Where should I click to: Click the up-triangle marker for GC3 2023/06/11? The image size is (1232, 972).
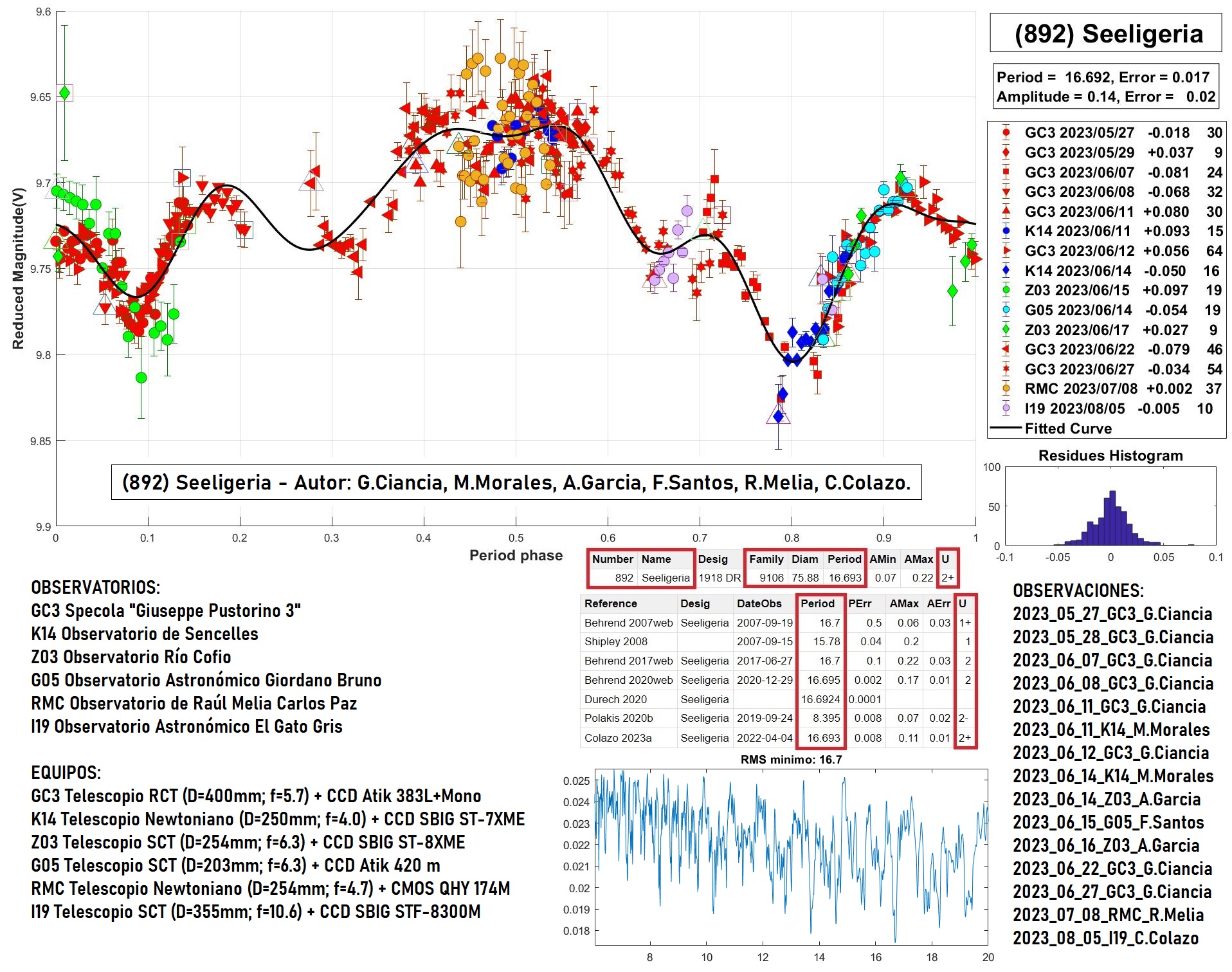[1006, 211]
